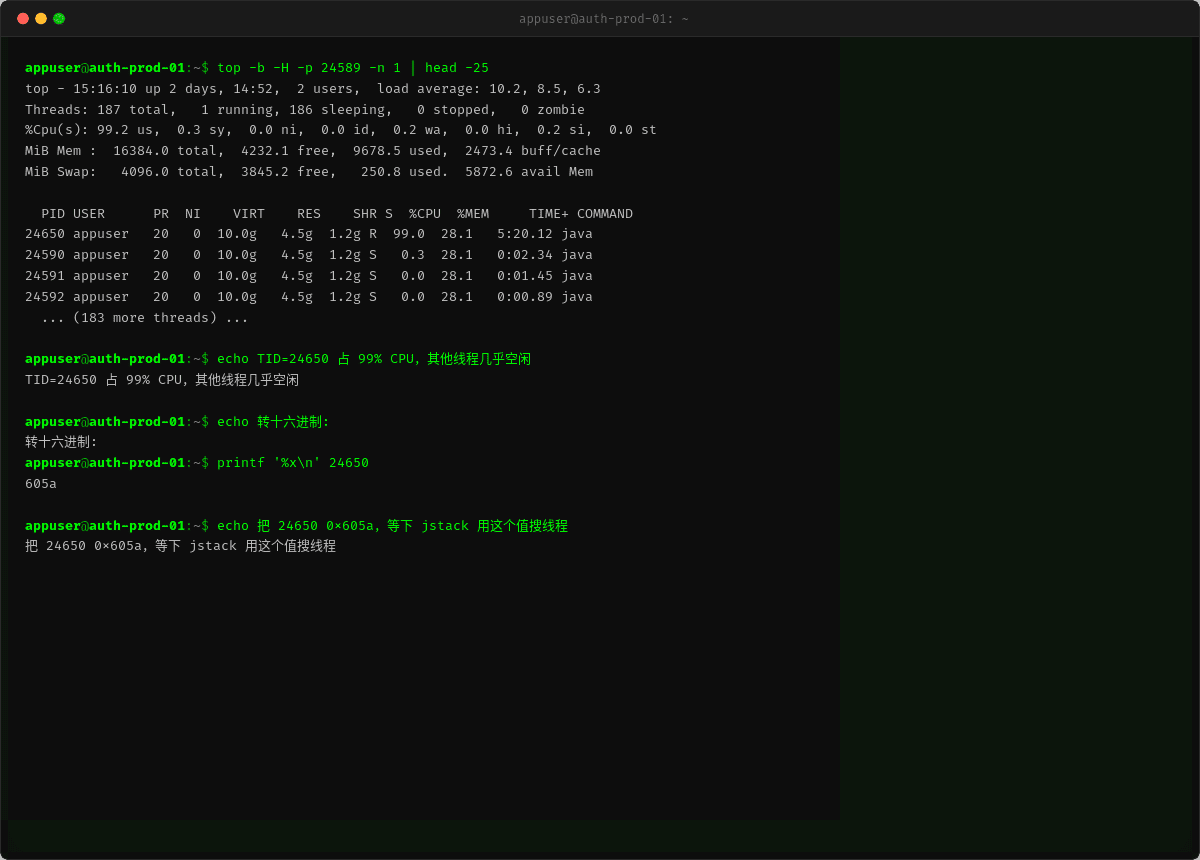
Task: Select thread row PID 24592
Action: 309,297
